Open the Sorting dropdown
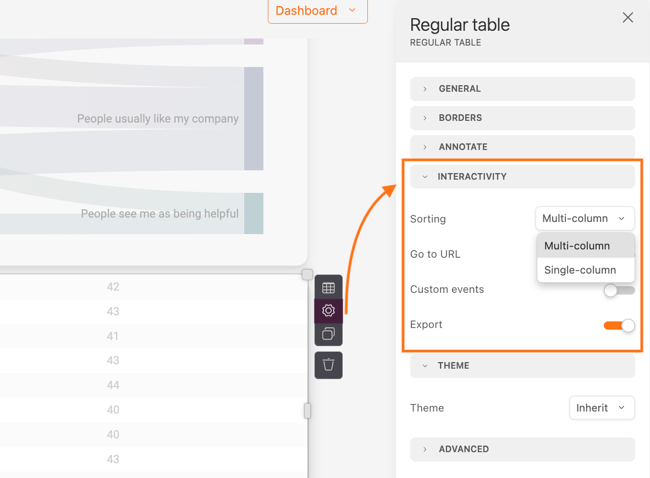 pos(584,218)
